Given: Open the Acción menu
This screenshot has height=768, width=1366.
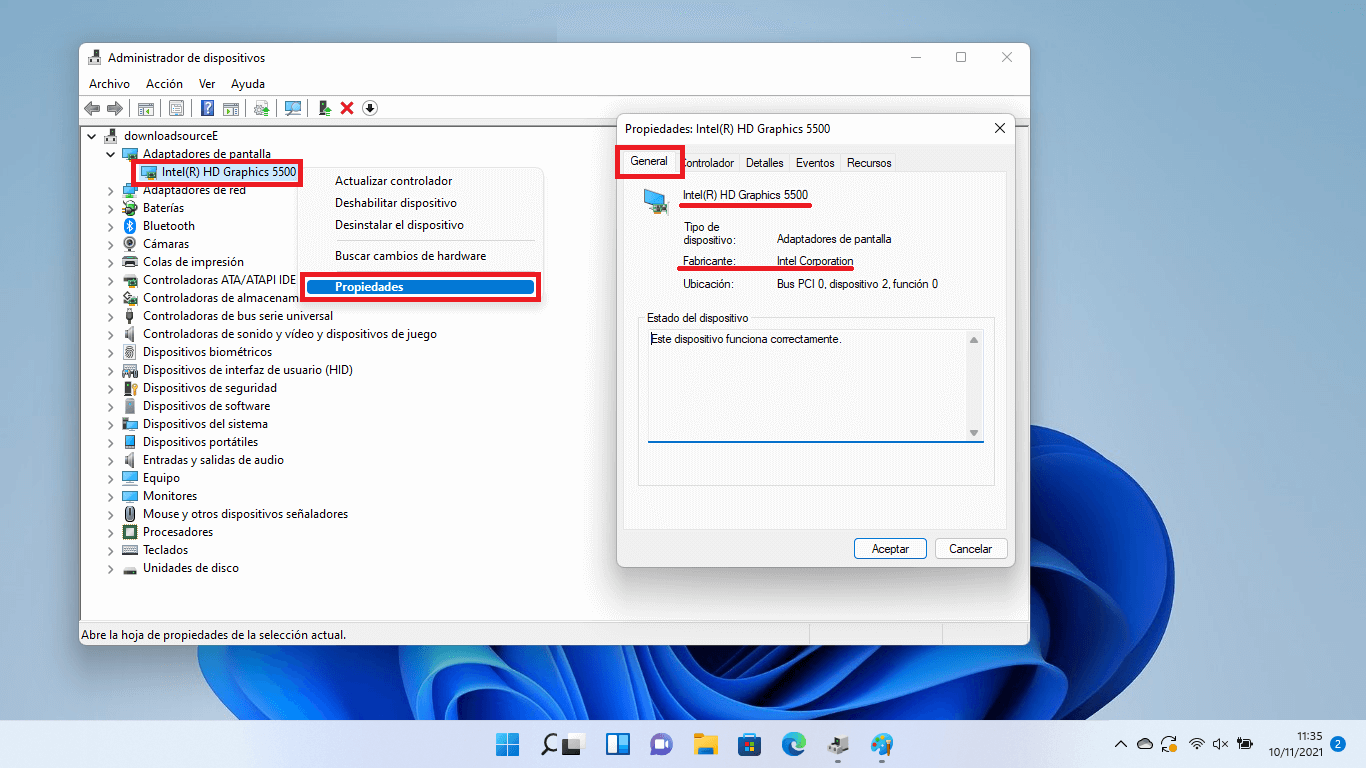Looking at the screenshot, I should tap(164, 84).
